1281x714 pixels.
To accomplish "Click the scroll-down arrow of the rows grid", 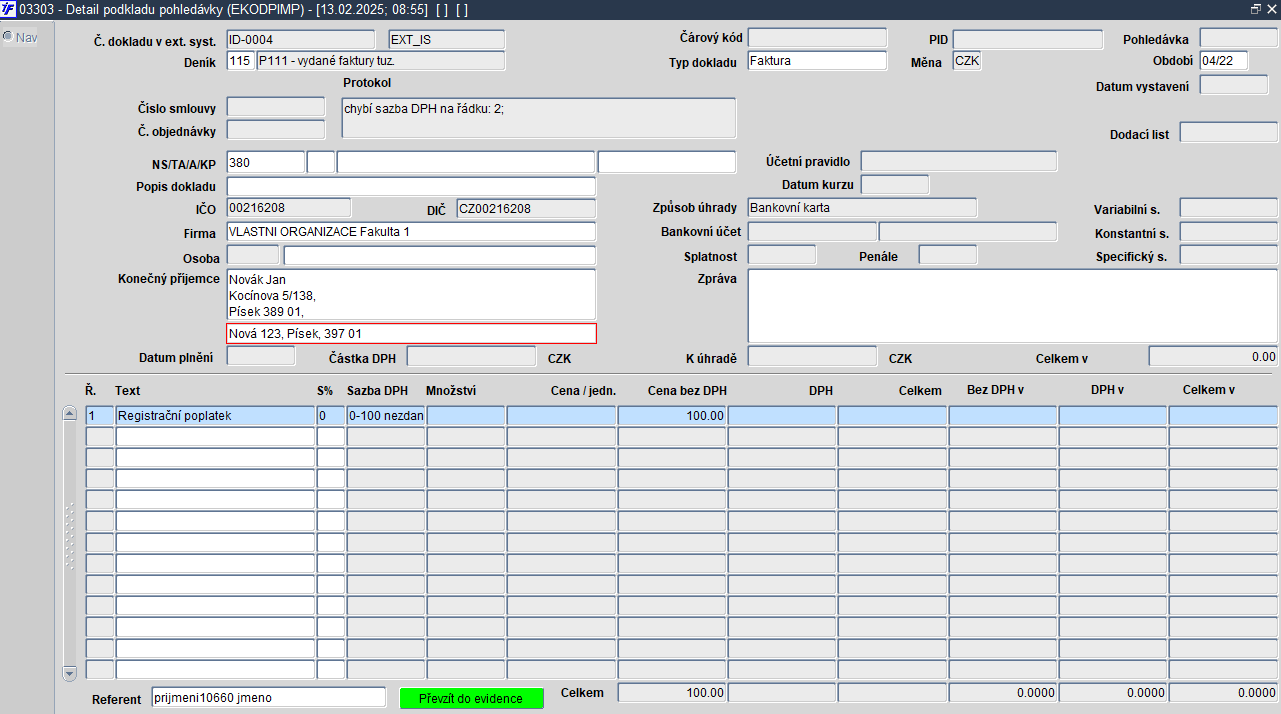I will 69,673.
